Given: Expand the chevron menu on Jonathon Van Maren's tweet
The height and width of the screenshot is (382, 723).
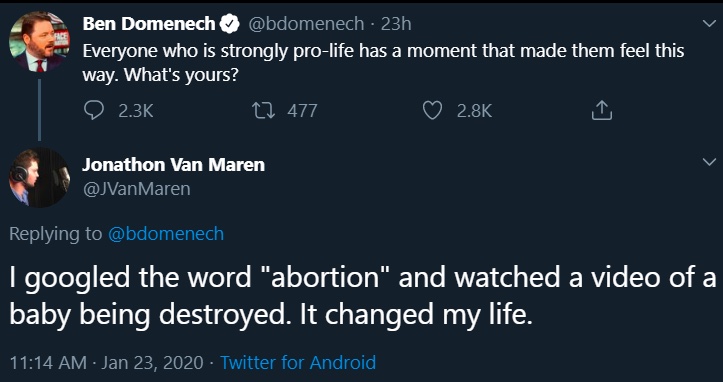Looking at the screenshot, I should tap(709, 161).
